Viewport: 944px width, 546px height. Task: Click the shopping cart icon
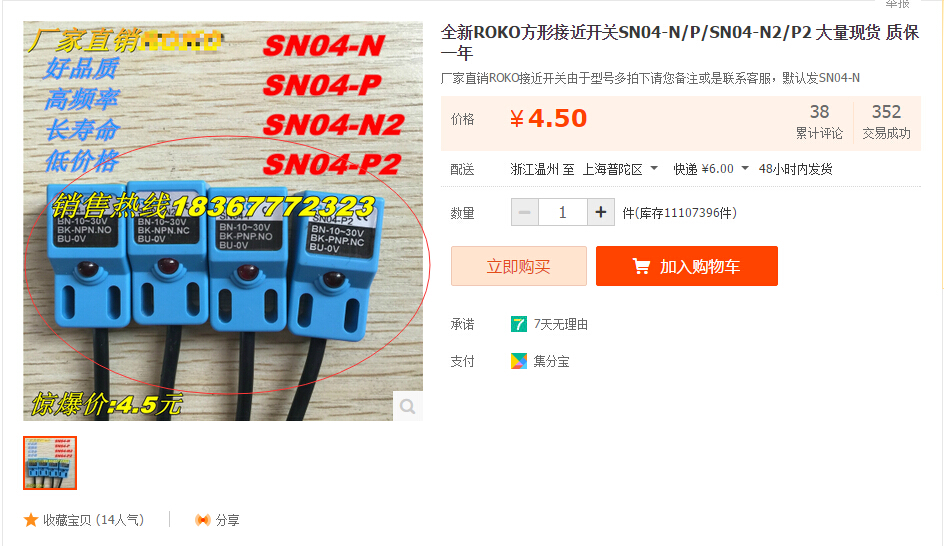pos(641,266)
